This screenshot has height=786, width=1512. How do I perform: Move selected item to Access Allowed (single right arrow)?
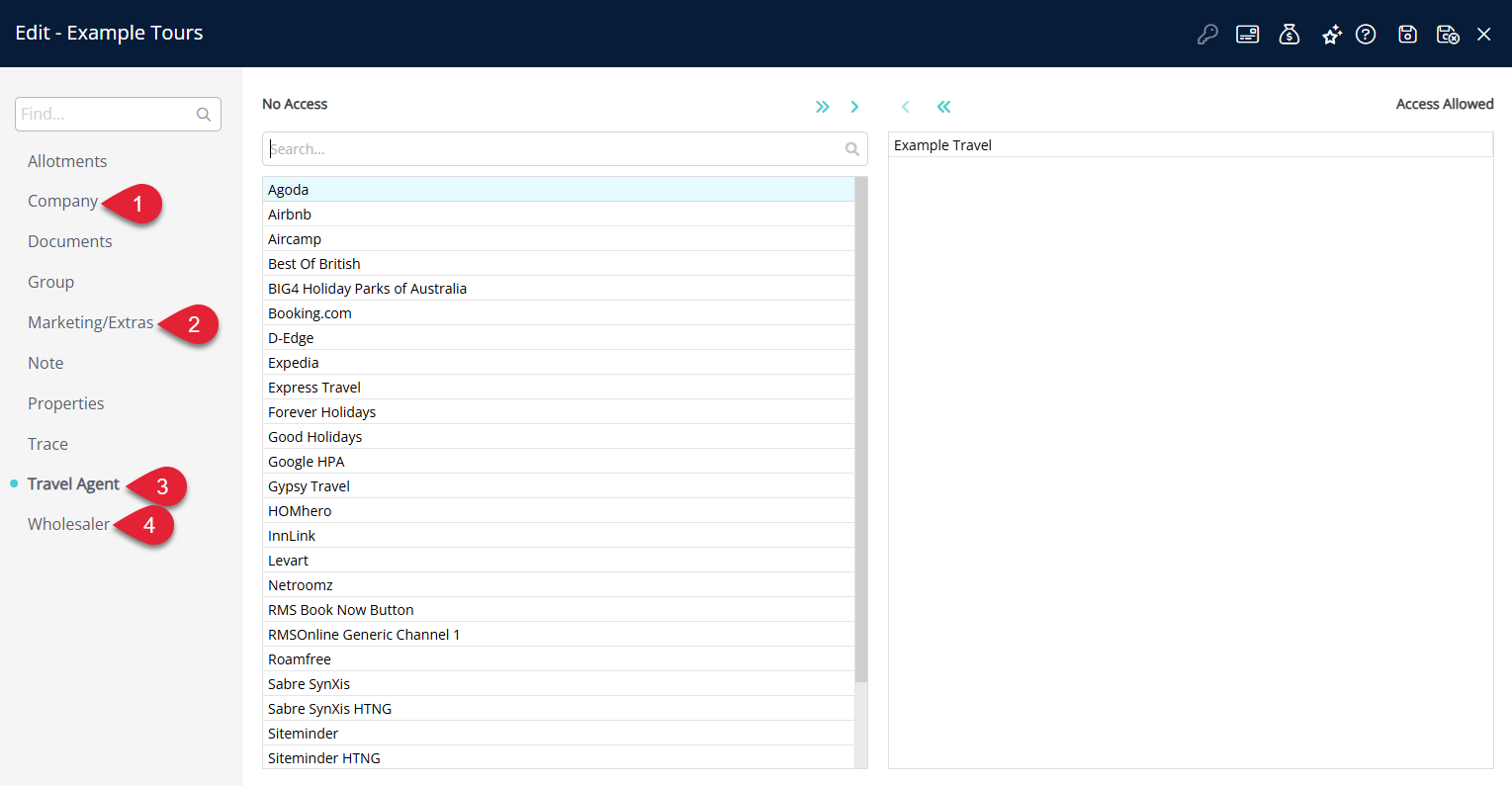854,107
